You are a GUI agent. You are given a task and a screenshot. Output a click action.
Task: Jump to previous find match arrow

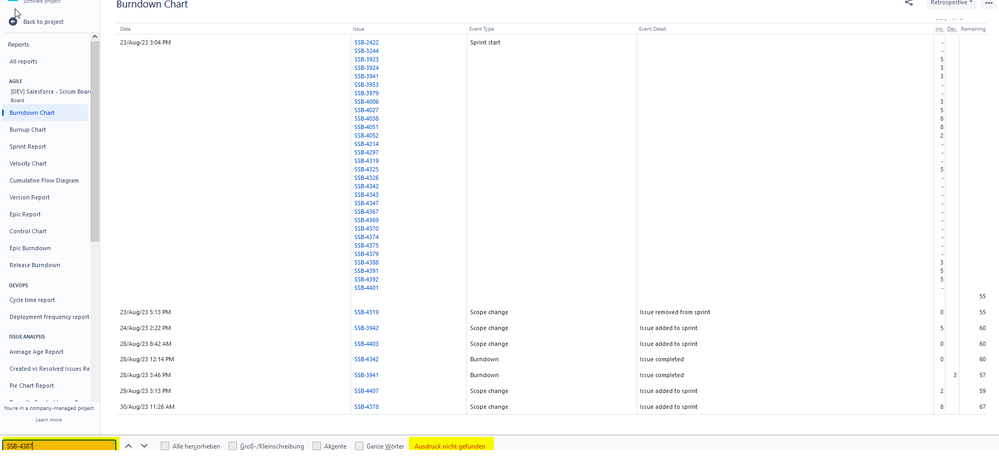point(128,446)
